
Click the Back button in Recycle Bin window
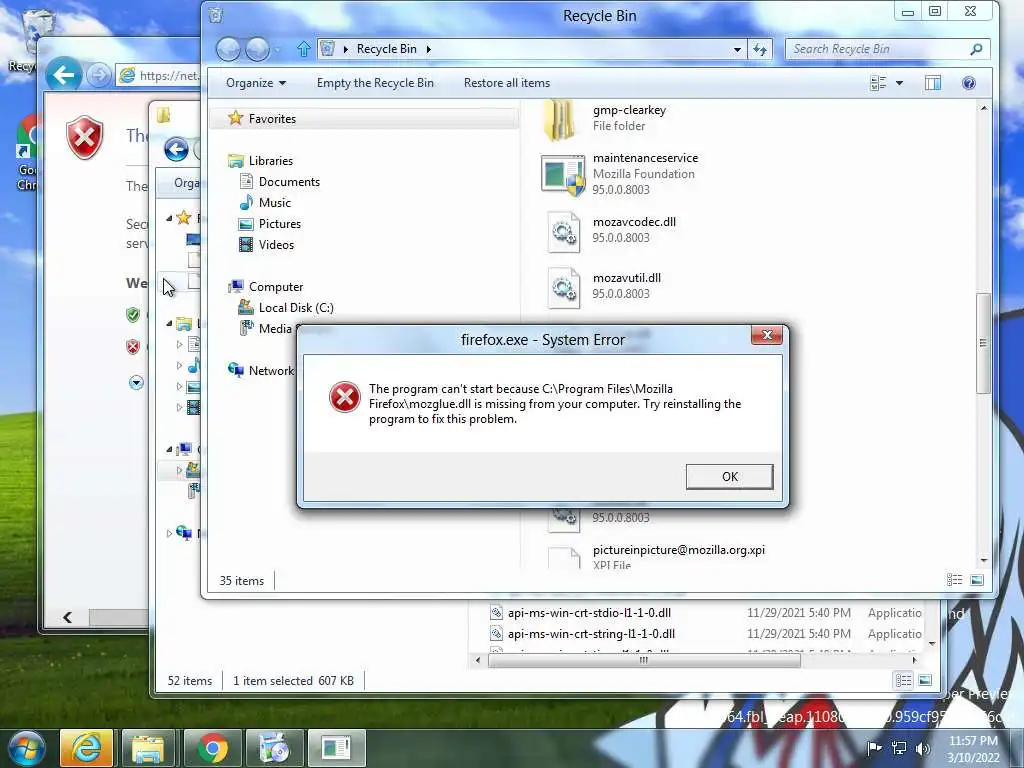coord(228,49)
